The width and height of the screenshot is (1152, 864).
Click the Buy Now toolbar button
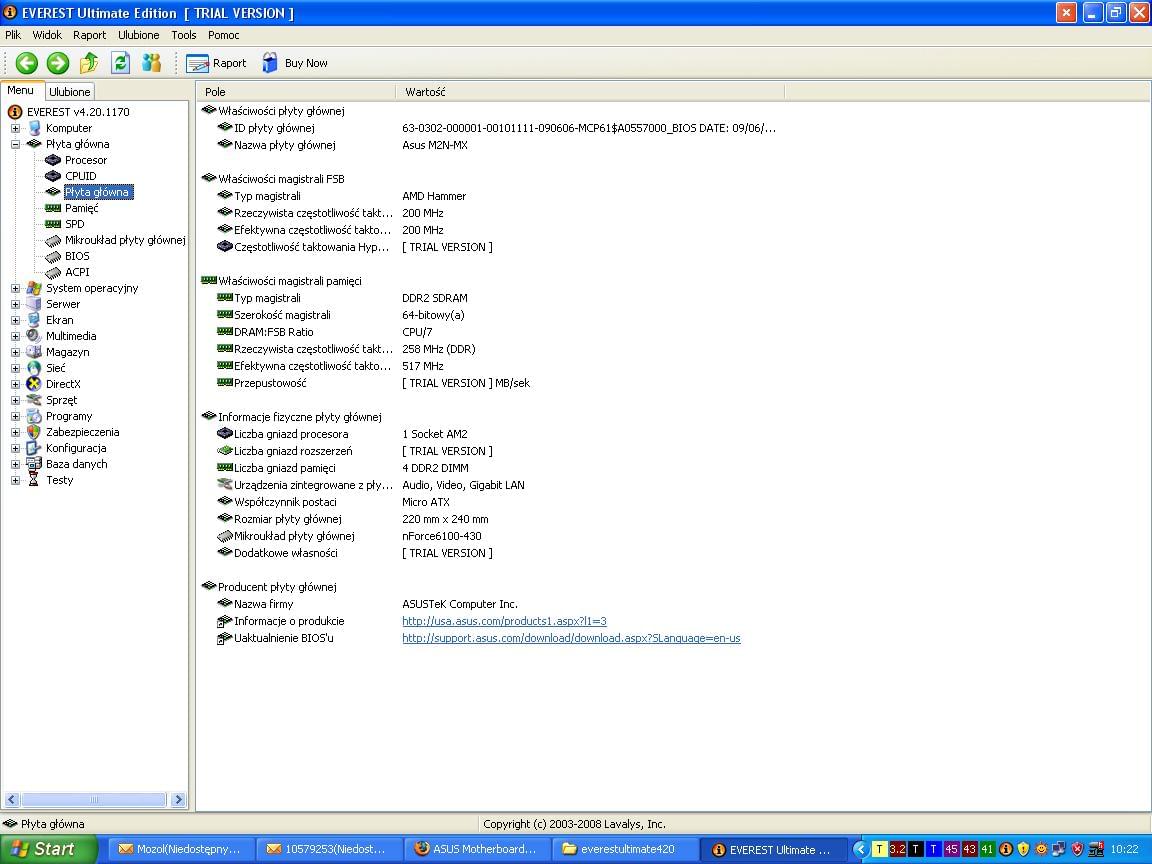[x=295, y=63]
